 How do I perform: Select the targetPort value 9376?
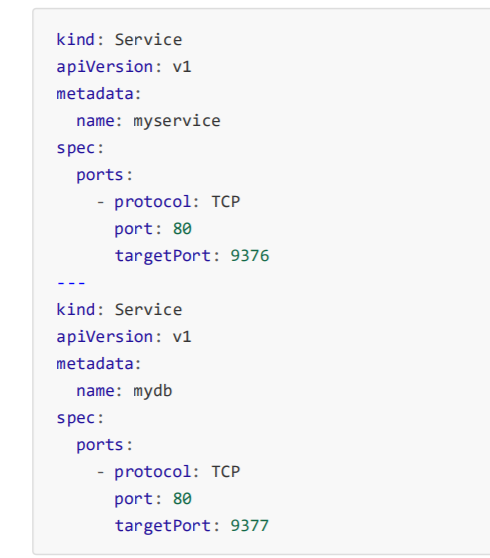250,256
